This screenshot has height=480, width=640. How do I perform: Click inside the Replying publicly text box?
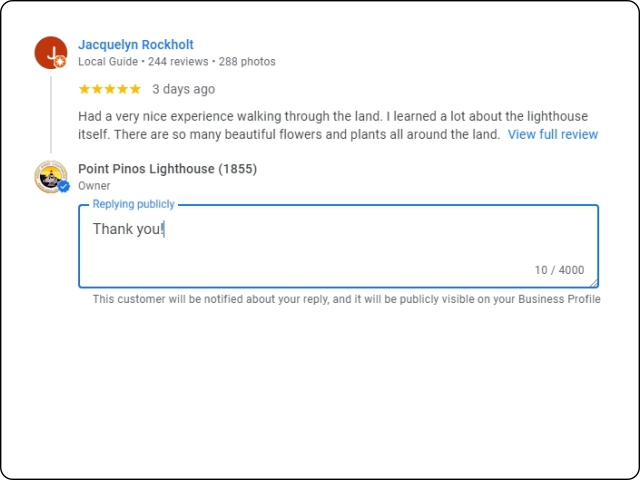338,247
